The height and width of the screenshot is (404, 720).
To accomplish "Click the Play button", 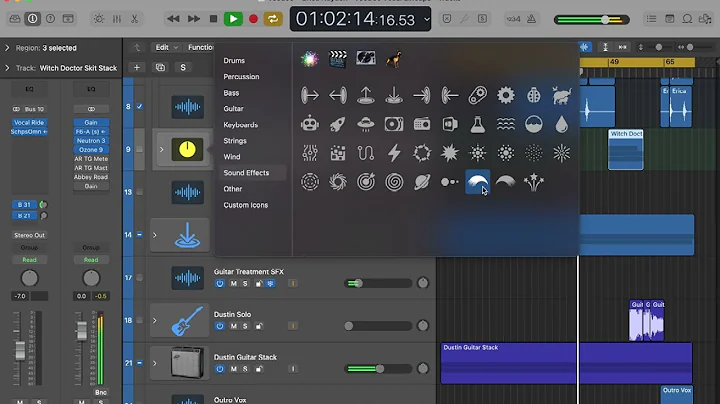I will pos(233,19).
